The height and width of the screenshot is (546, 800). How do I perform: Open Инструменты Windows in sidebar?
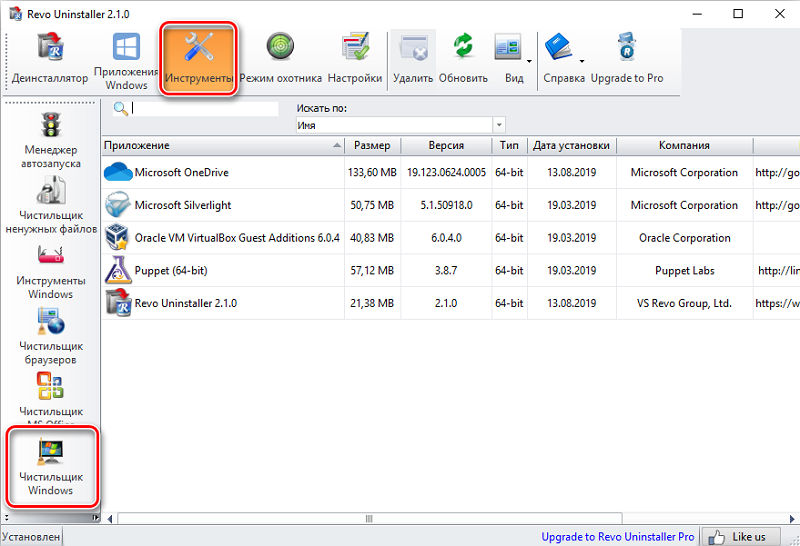pyautogui.click(x=51, y=270)
